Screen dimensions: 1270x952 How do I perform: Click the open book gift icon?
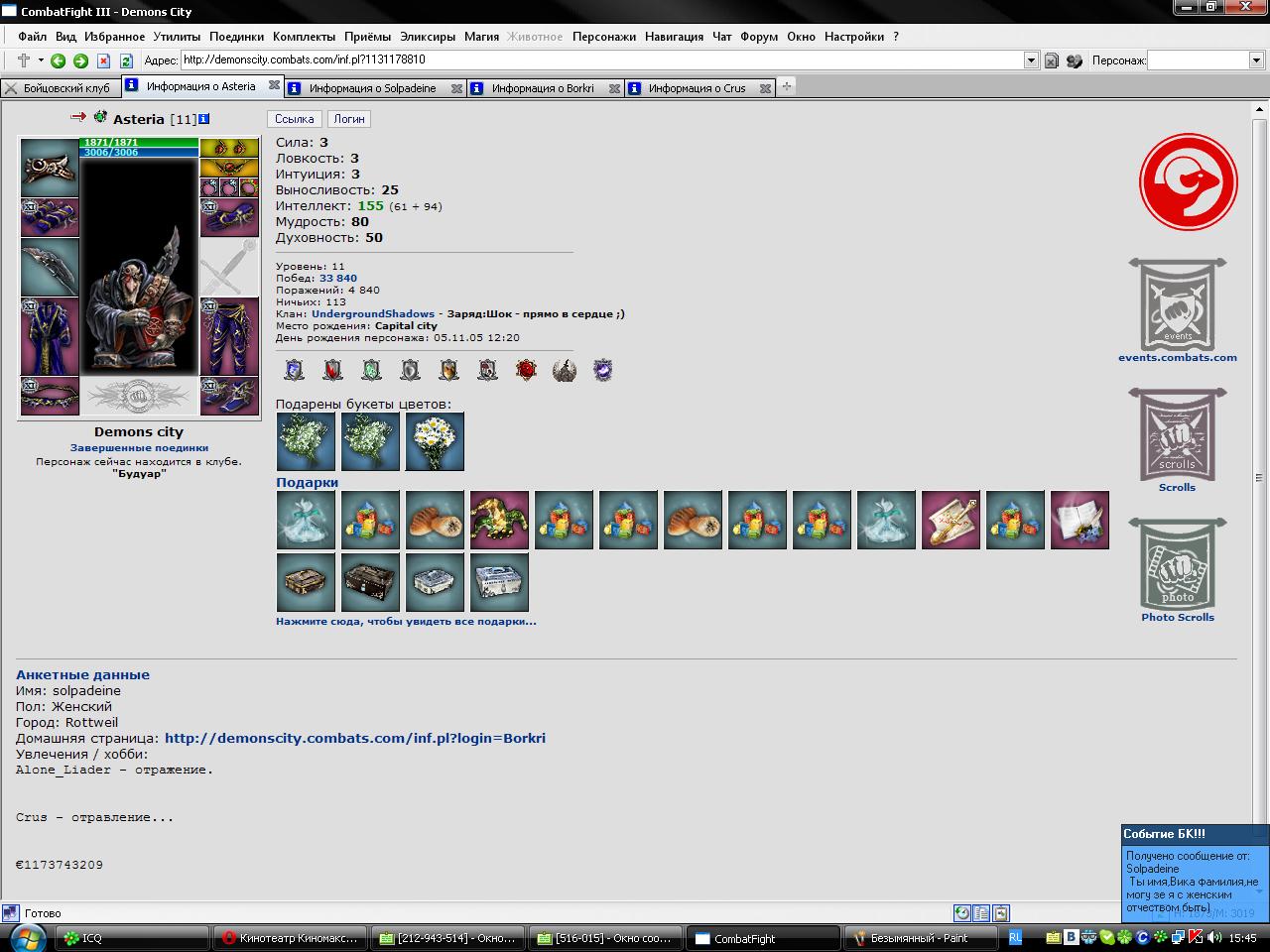1079,520
